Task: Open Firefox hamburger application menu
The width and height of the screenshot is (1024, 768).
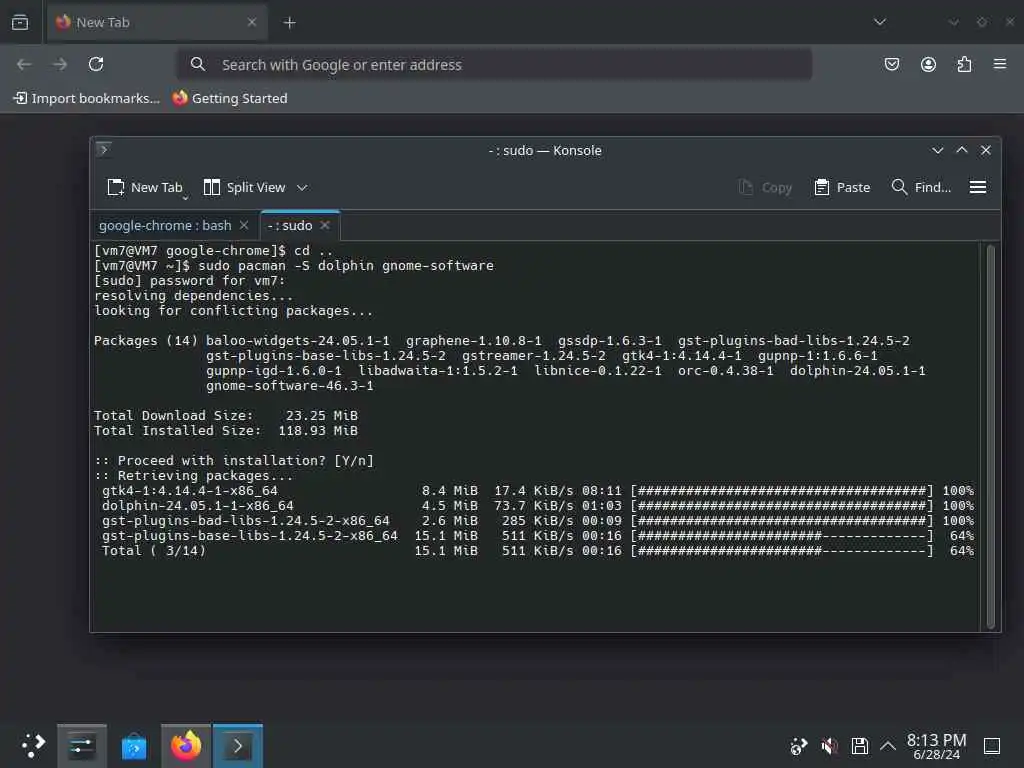Action: (x=1000, y=64)
